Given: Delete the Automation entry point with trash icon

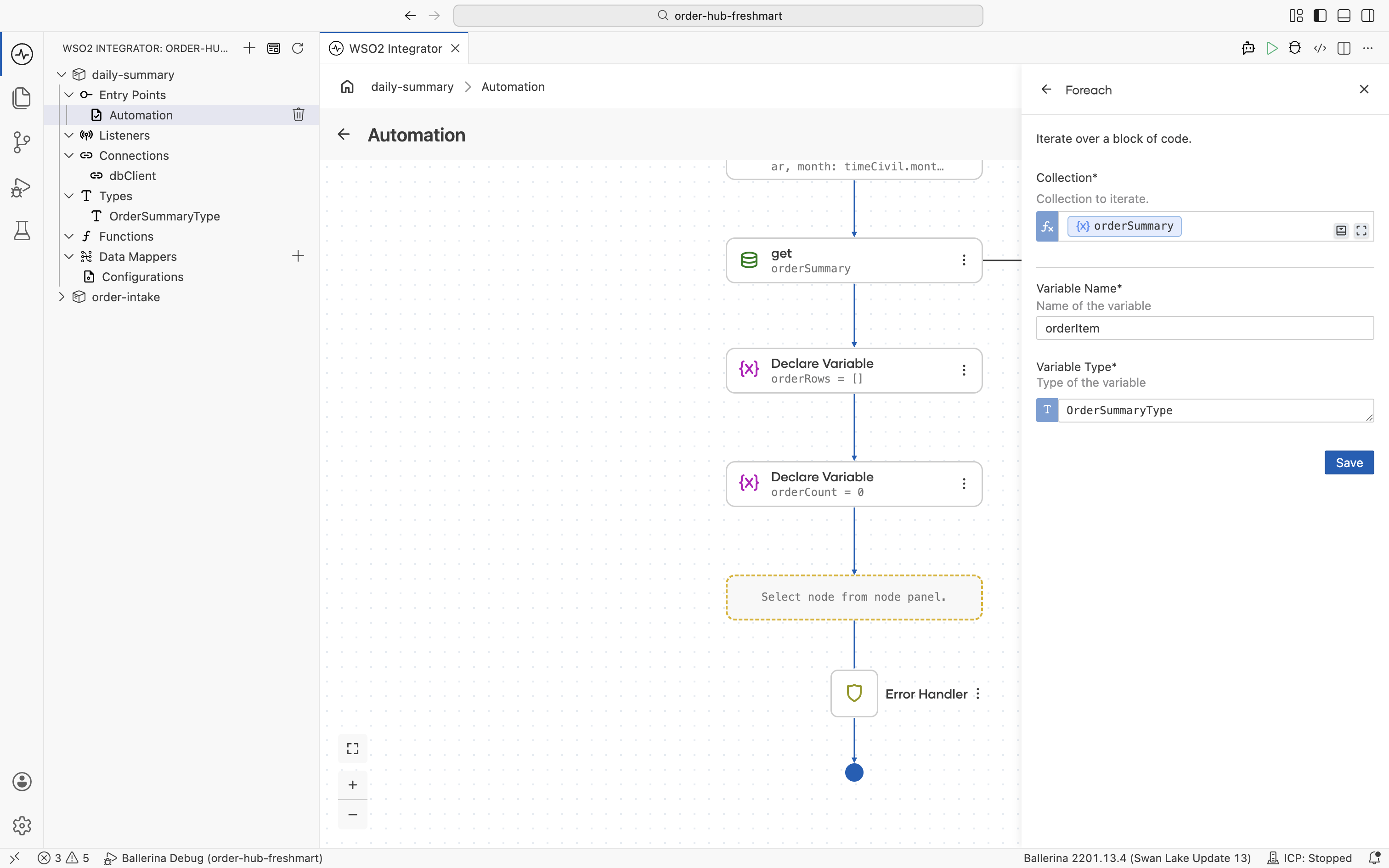Looking at the screenshot, I should 299,115.
